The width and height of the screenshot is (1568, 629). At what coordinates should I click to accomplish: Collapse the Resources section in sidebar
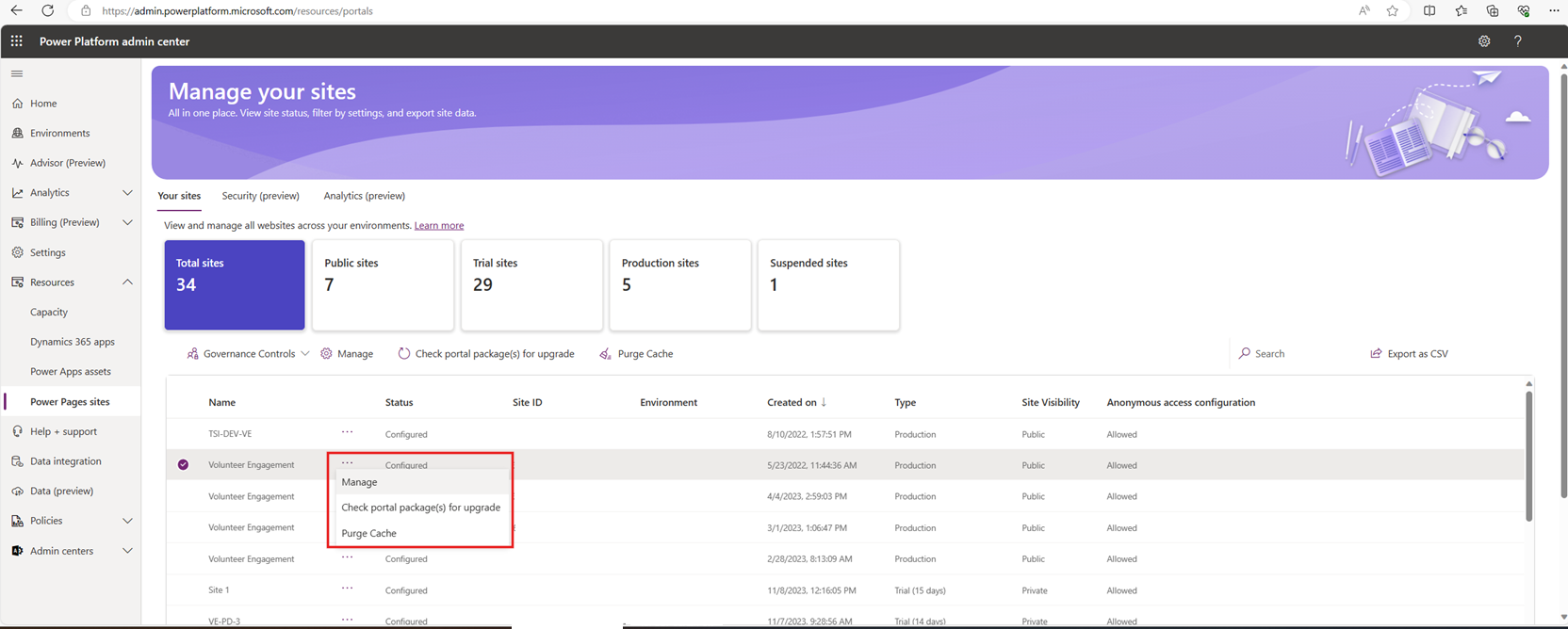click(127, 282)
